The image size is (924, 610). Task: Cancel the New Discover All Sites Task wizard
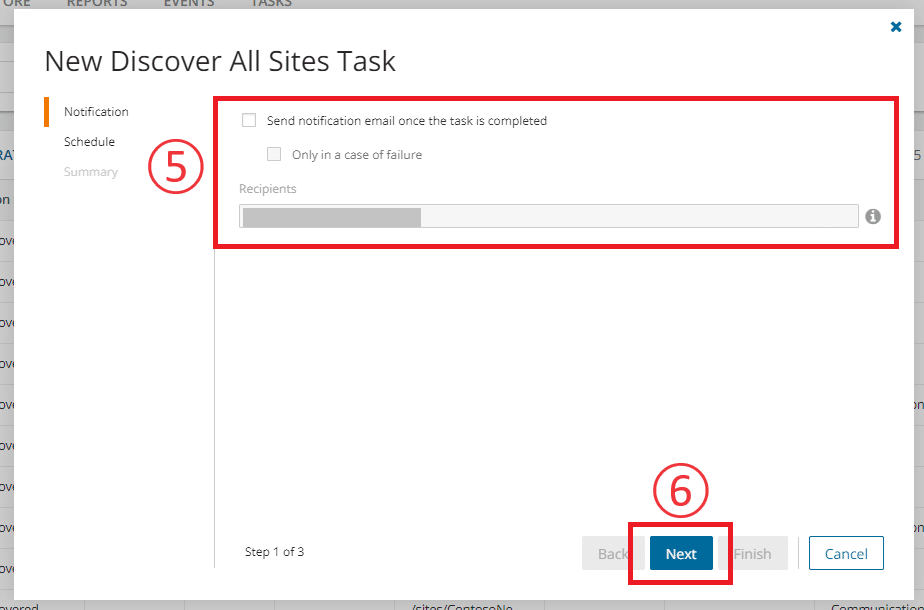click(x=846, y=553)
